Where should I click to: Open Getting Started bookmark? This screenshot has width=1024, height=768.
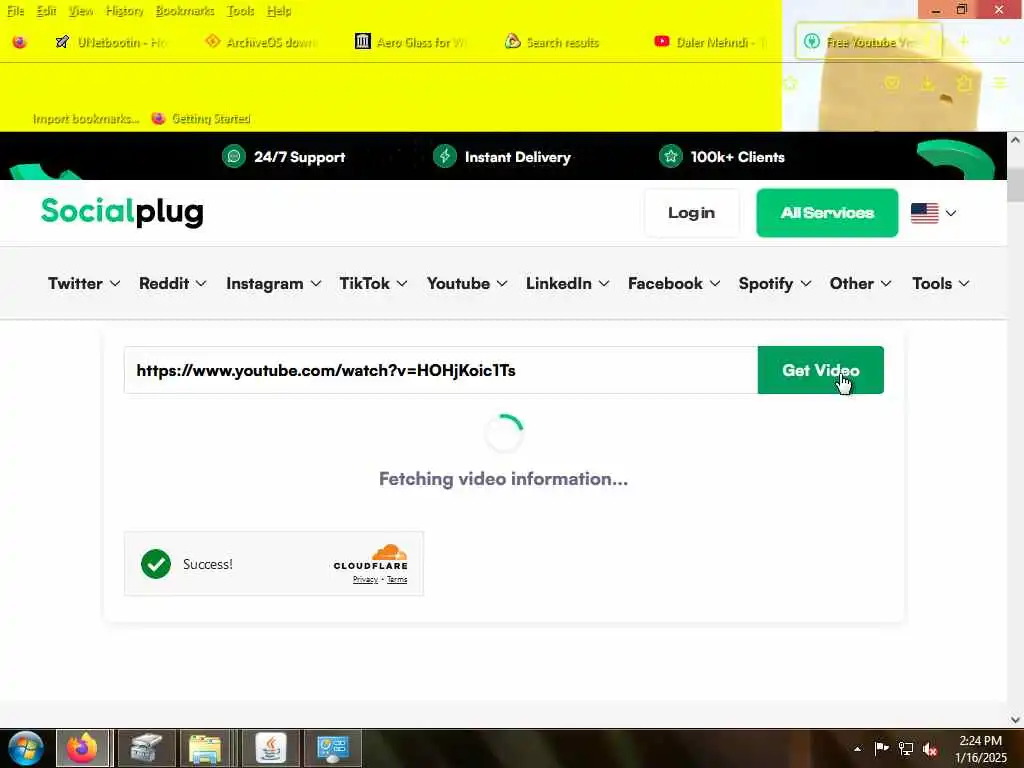tap(200, 119)
